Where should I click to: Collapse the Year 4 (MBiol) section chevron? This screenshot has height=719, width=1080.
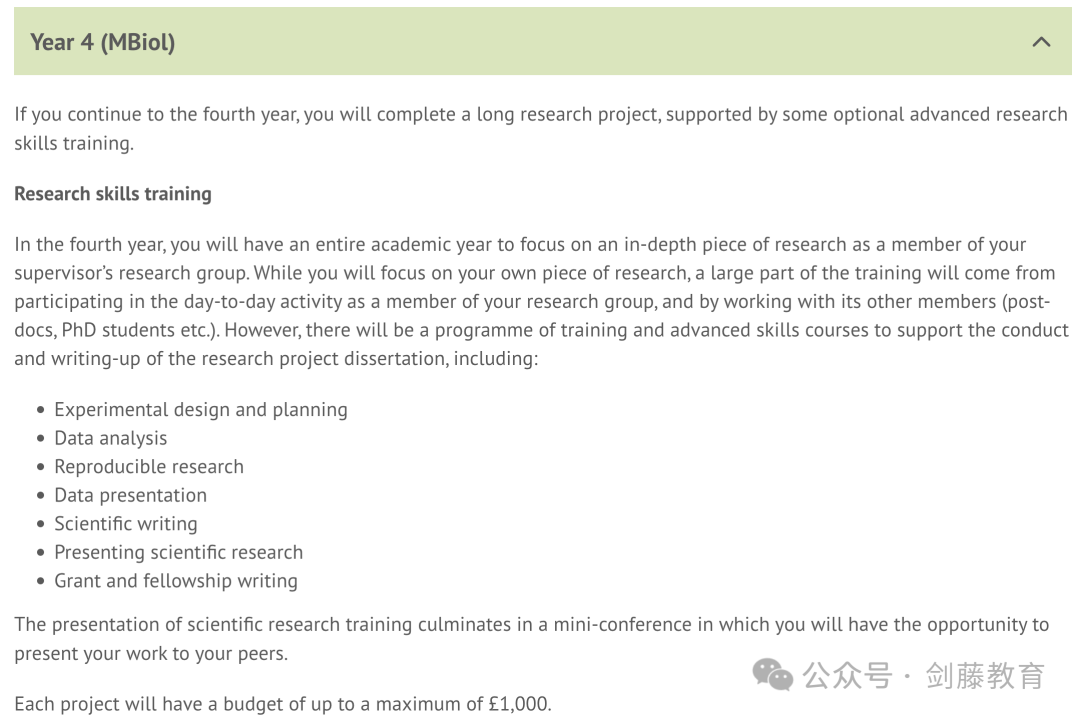click(1041, 42)
